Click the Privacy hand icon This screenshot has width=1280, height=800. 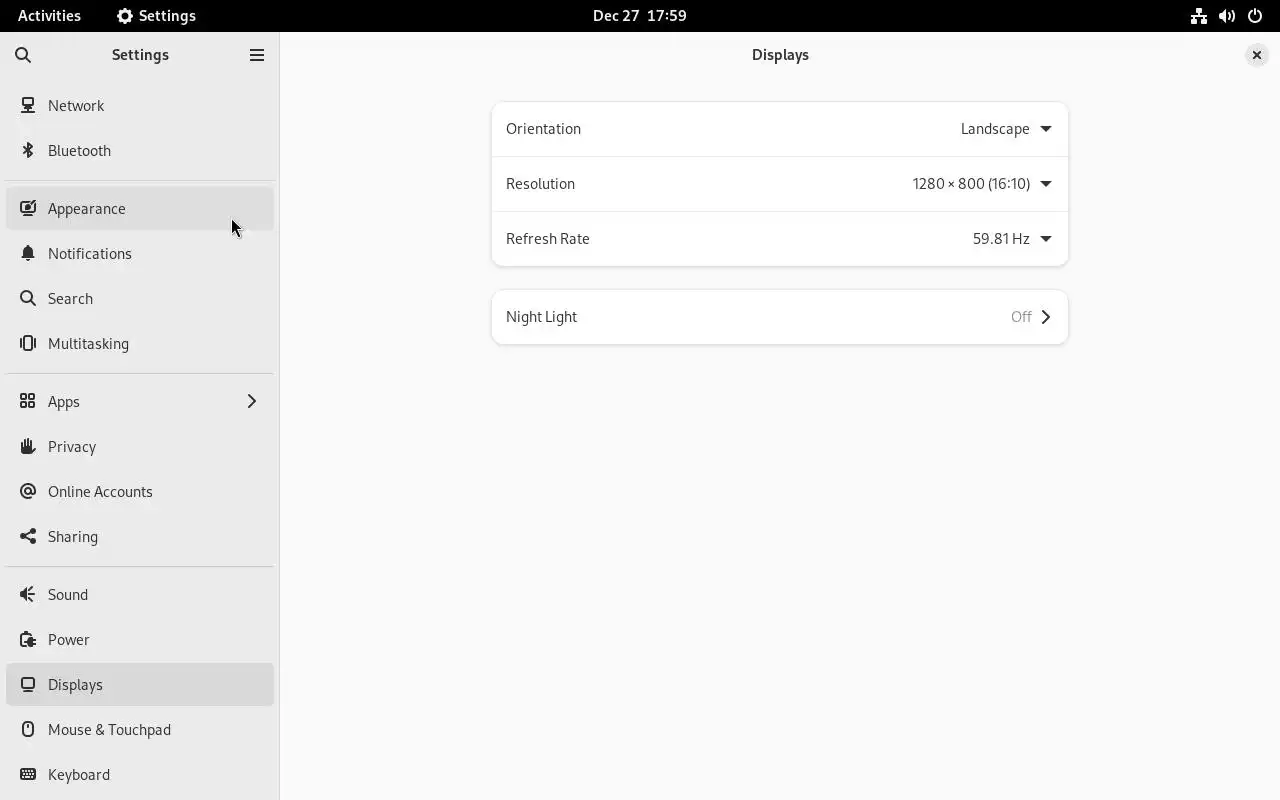[28, 446]
